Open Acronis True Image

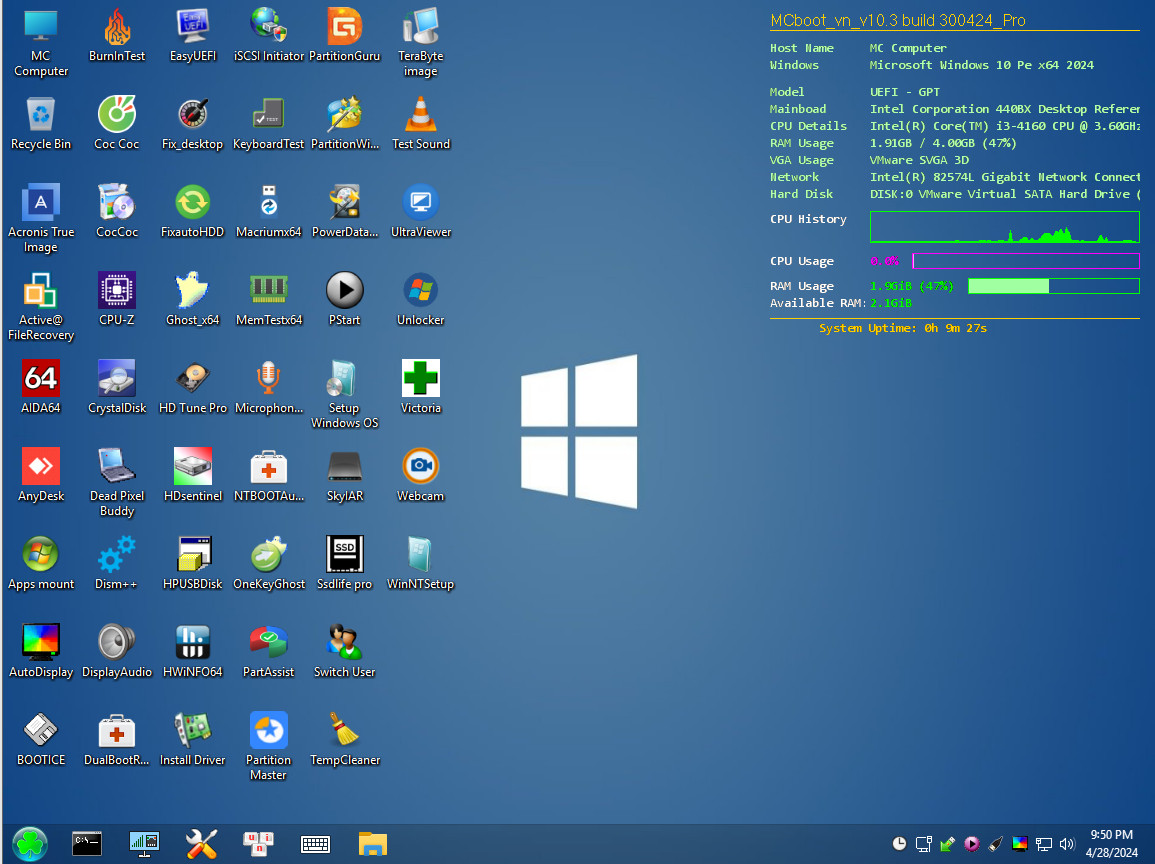(x=41, y=218)
